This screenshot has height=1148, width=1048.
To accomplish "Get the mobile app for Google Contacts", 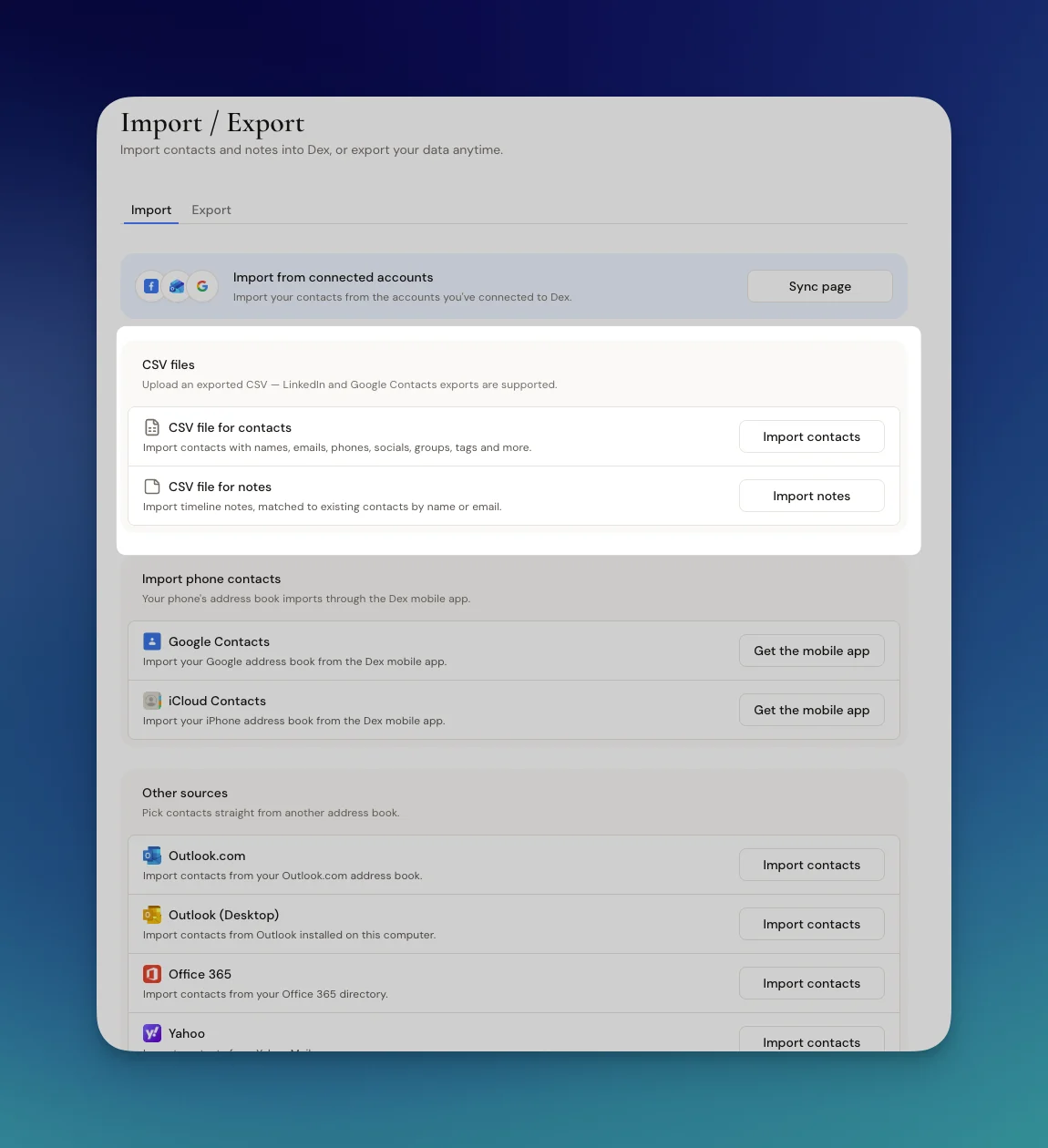I will (x=812, y=651).
